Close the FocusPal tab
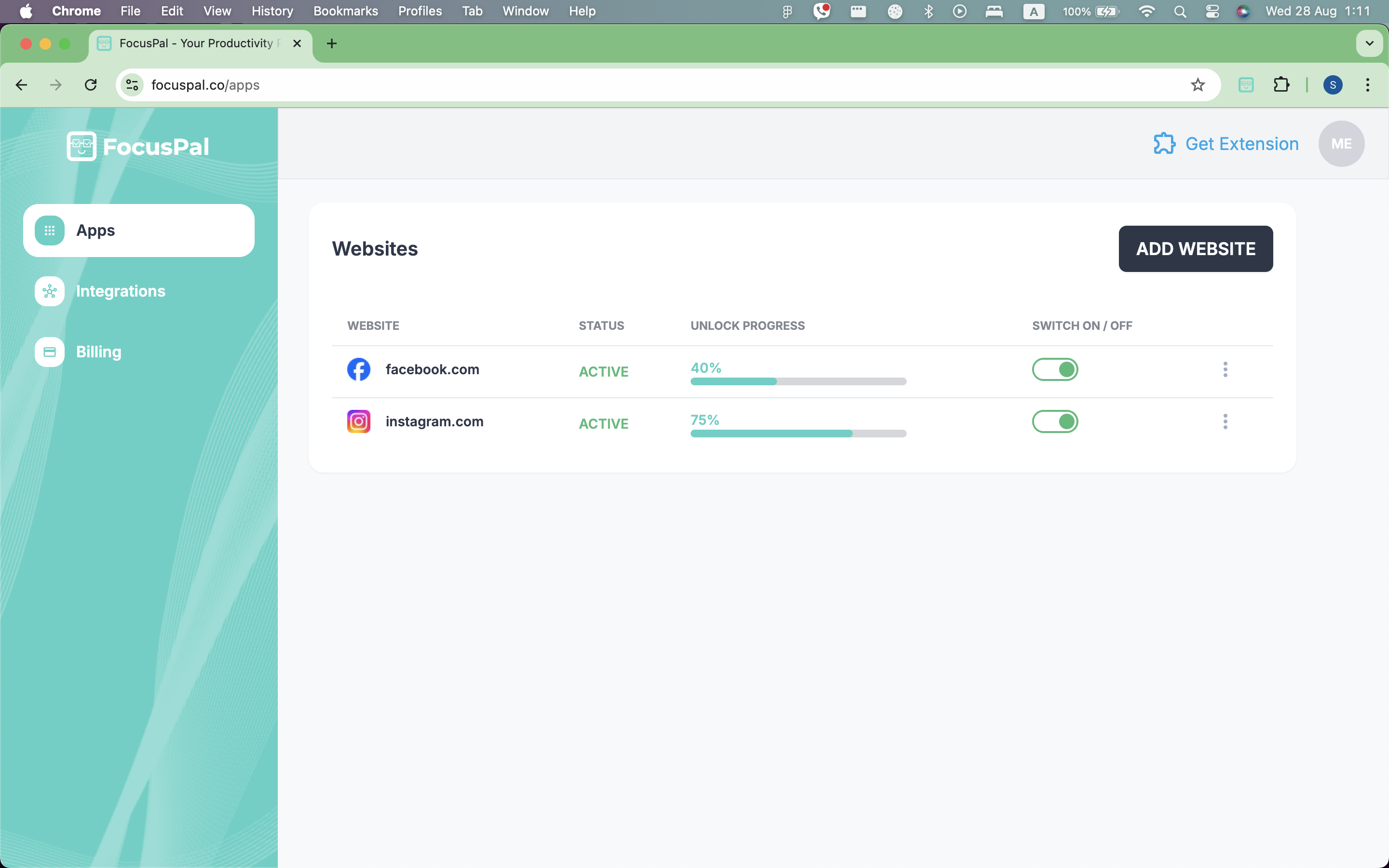Image resolution: width=1389 pixels, height=868 pixels. [x=297, y=43]
